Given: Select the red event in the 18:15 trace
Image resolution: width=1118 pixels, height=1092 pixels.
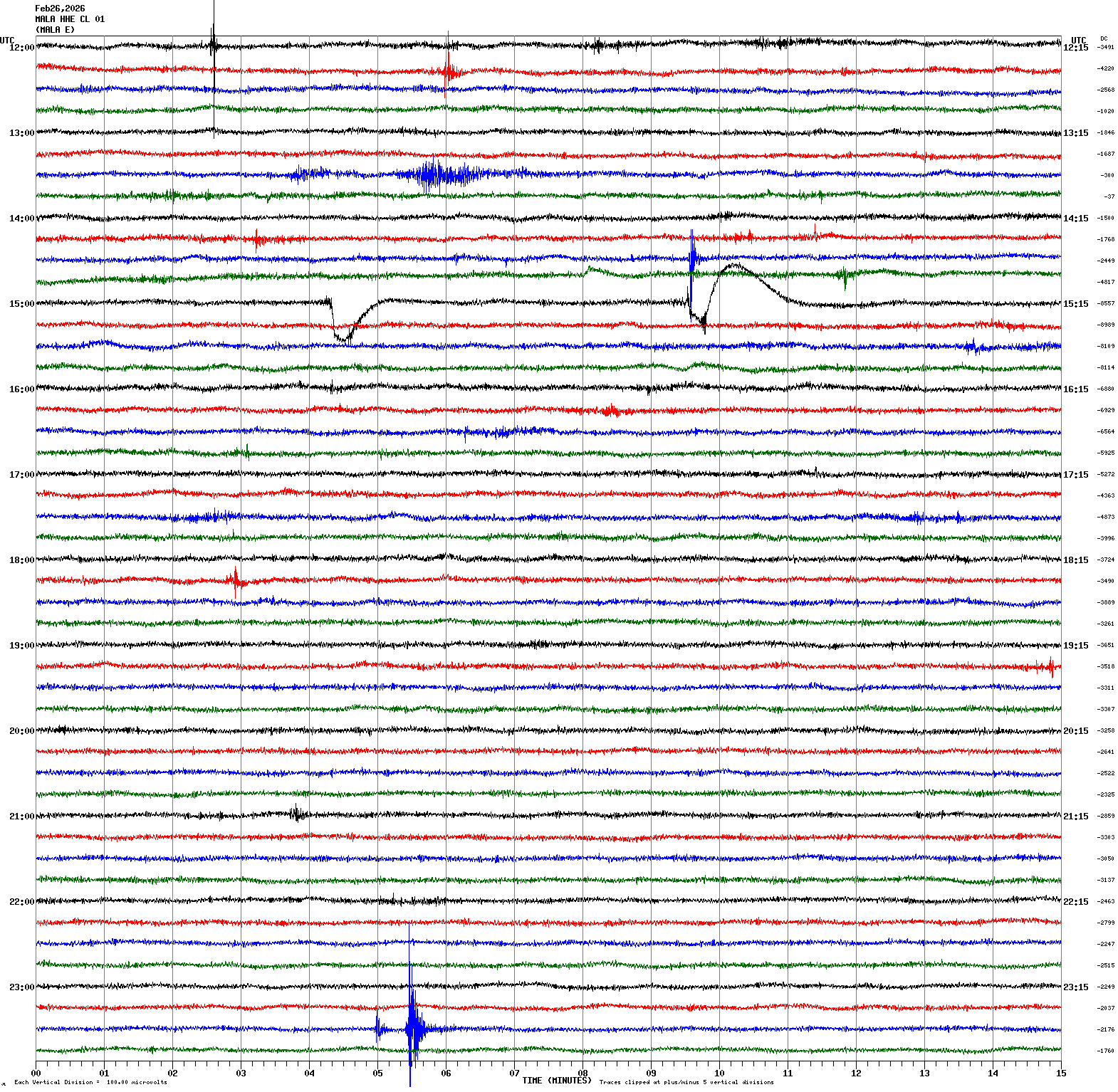Looking at the screenshot, I should tap(236, 581).
